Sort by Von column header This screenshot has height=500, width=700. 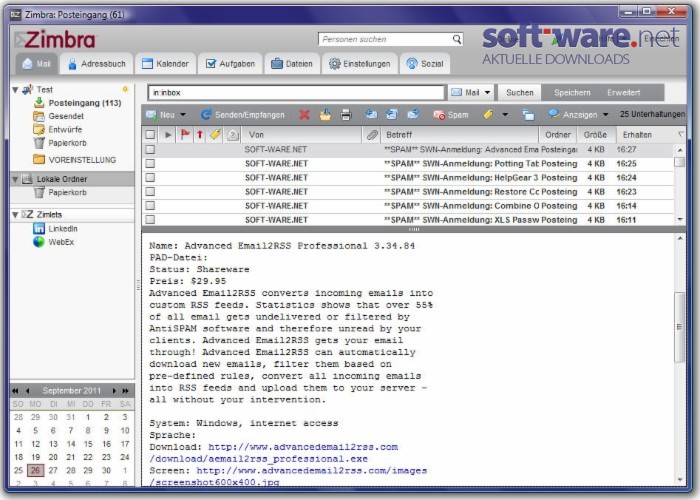[301, 134]
